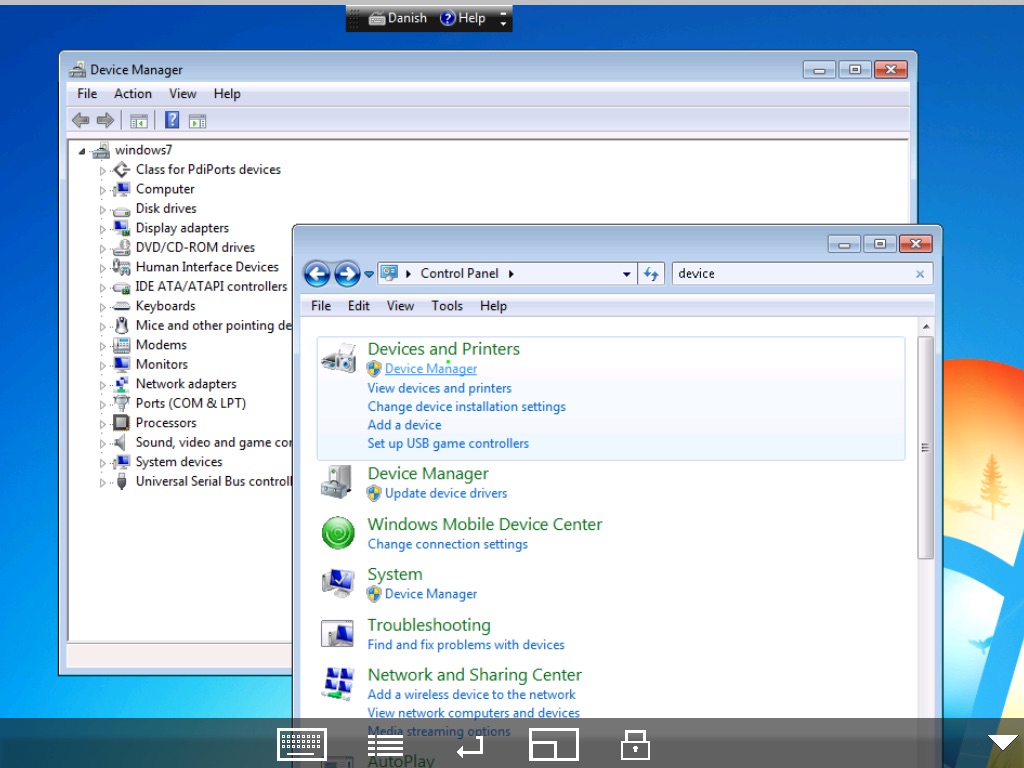Click Add a device link
Screen dimensions: 1024x768
pyautogui.click(x=404, y=424)
